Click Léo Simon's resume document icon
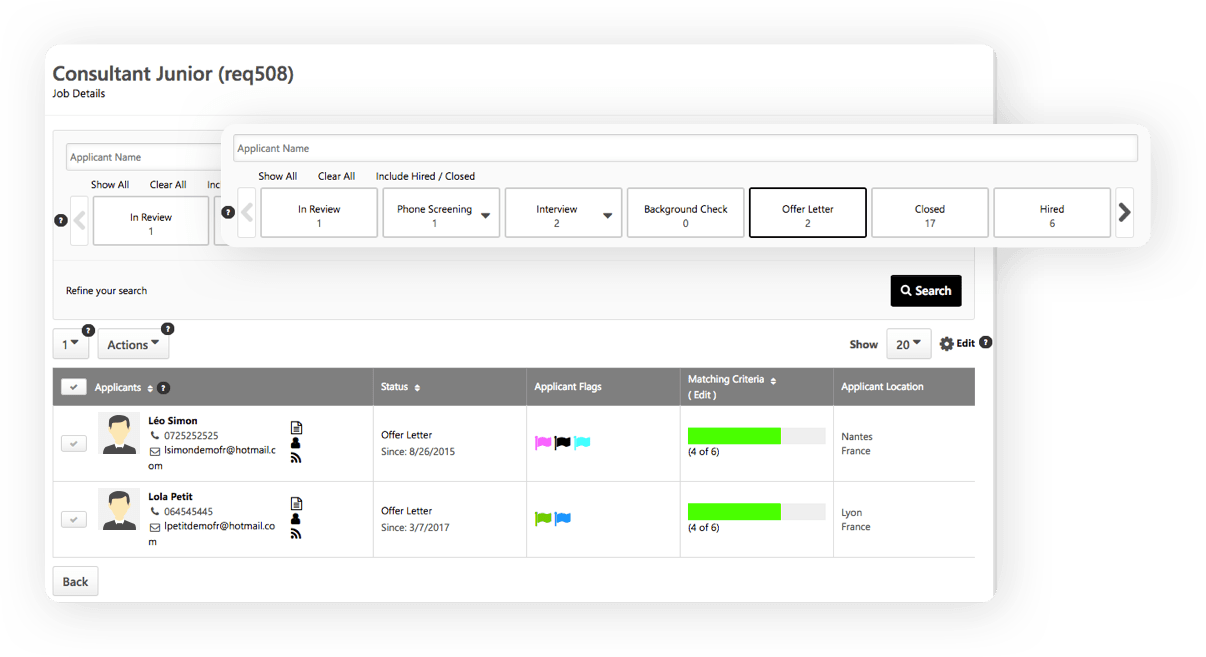 (x=296, y=427)
